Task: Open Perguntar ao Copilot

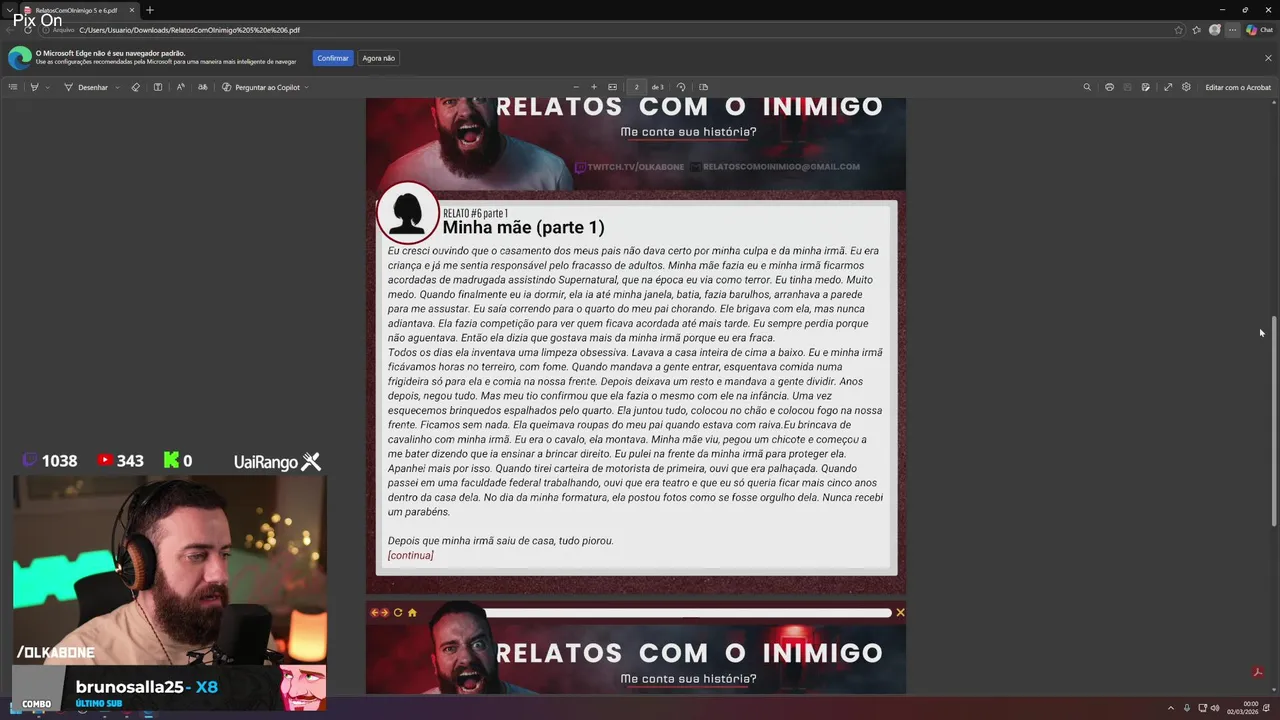Action: point(261,87)
